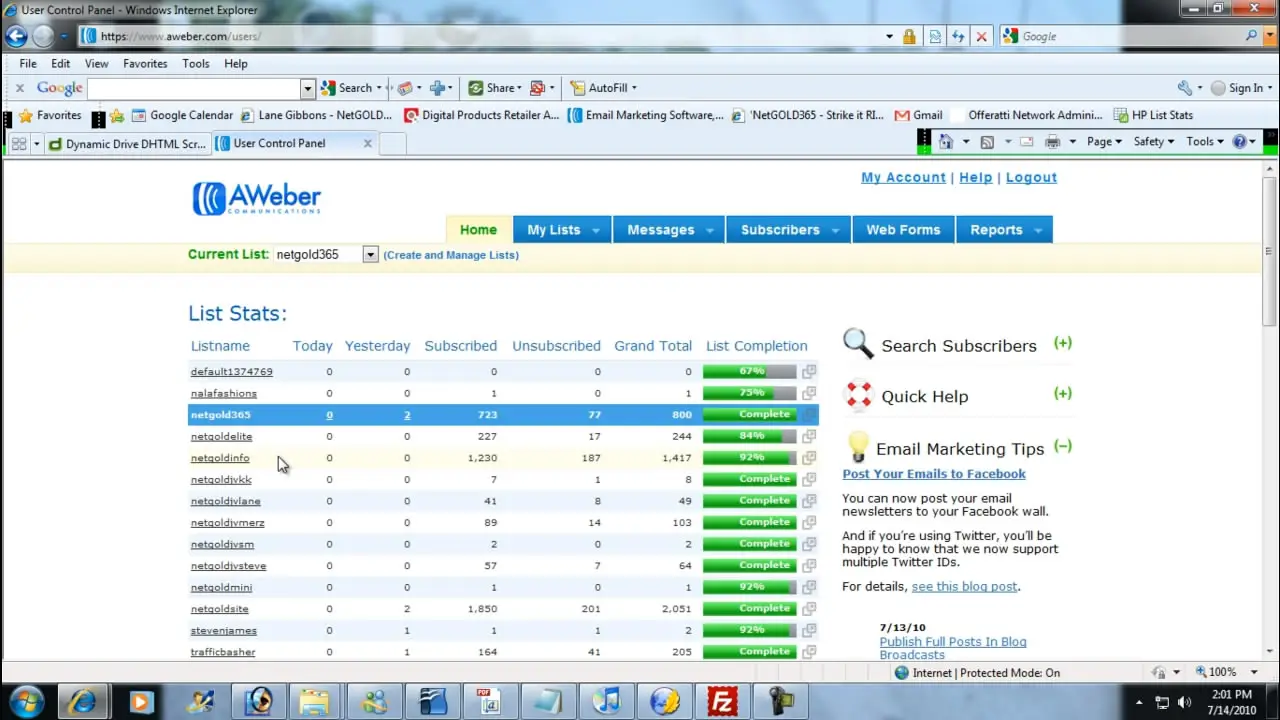The width and height of the screenshot is (1280, 720).
Task: Click the AWeber Communications logo
Action: 257,198
